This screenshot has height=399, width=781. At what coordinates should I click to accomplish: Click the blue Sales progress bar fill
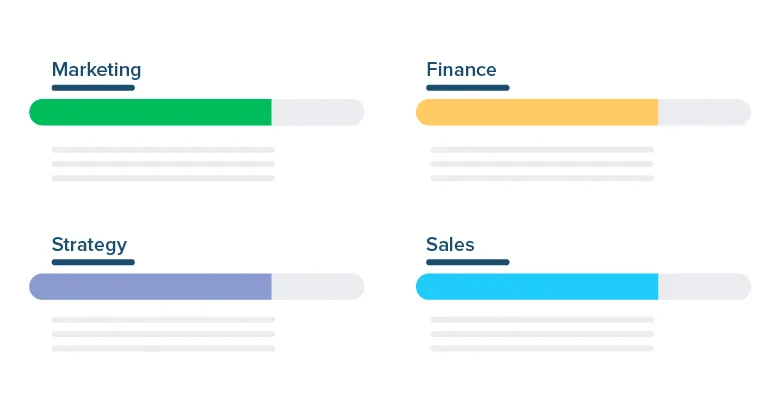[537, 286]
